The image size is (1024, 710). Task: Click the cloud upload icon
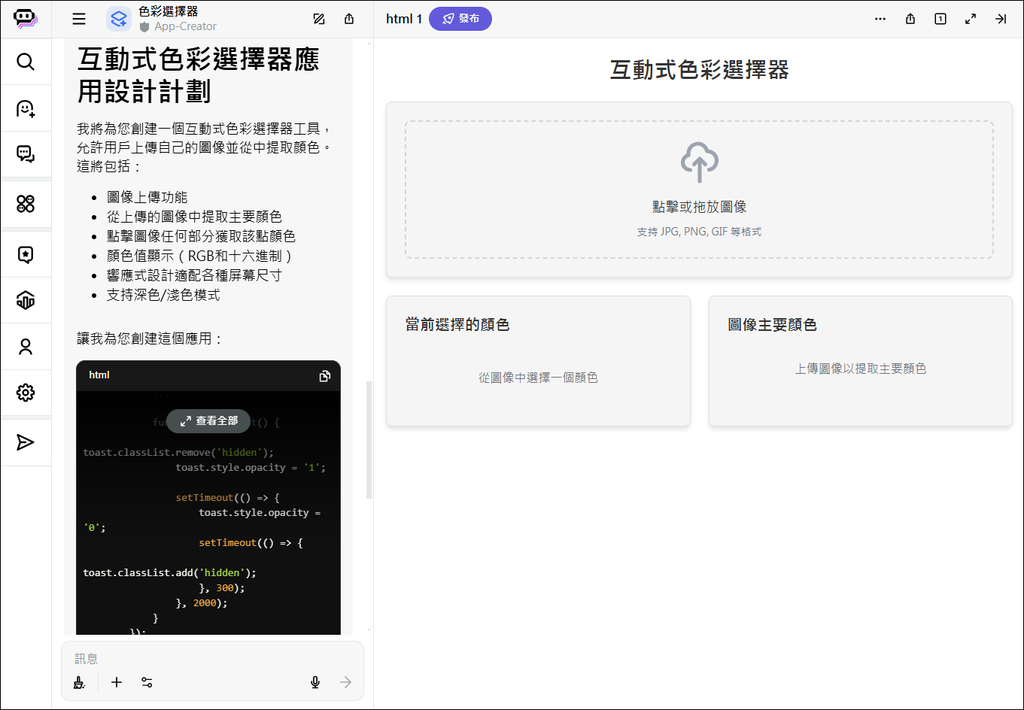point(699,162)
